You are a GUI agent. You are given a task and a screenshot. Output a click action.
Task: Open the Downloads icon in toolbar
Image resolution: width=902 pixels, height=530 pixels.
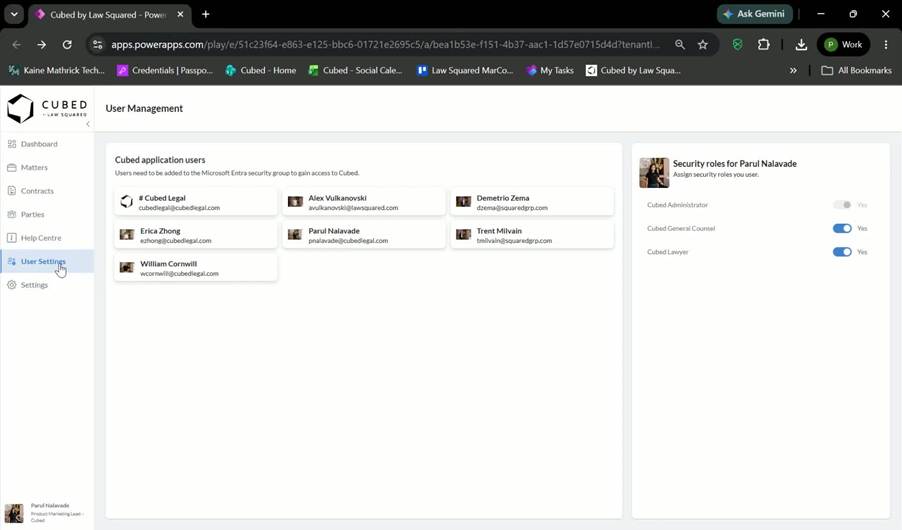(x=801, y=44)
